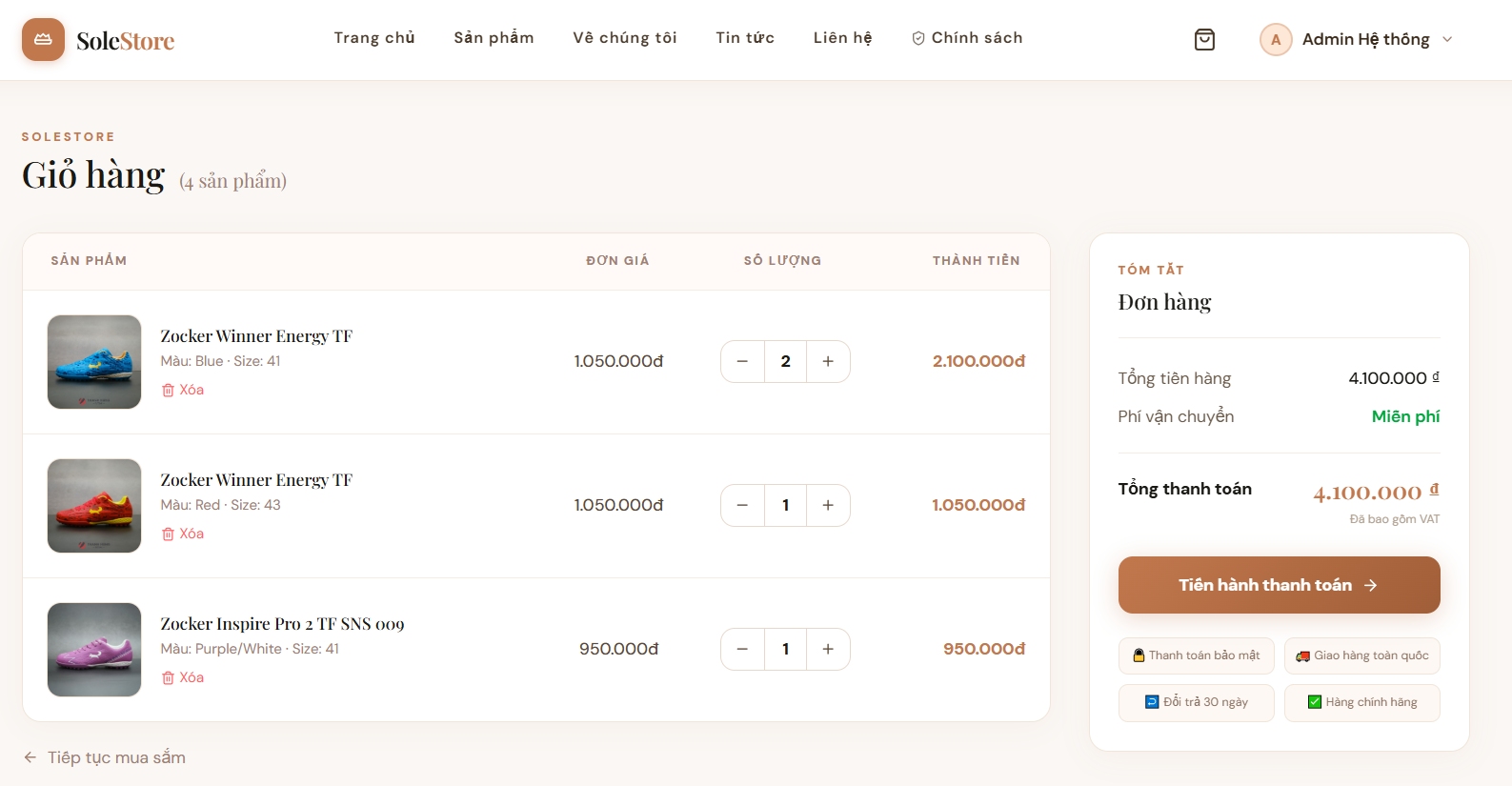Open Về chúng tôi page
Screen dimensions: 1512x786
click(625, 38)
